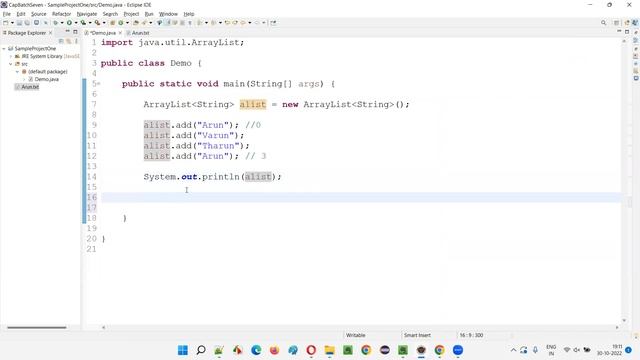
Task: Open the Run menu
Action: 149,14
